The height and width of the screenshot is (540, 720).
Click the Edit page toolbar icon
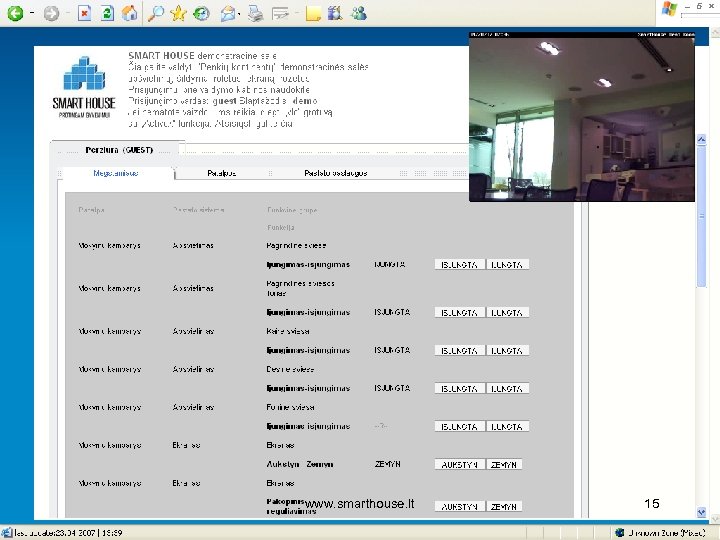[280, 14]
